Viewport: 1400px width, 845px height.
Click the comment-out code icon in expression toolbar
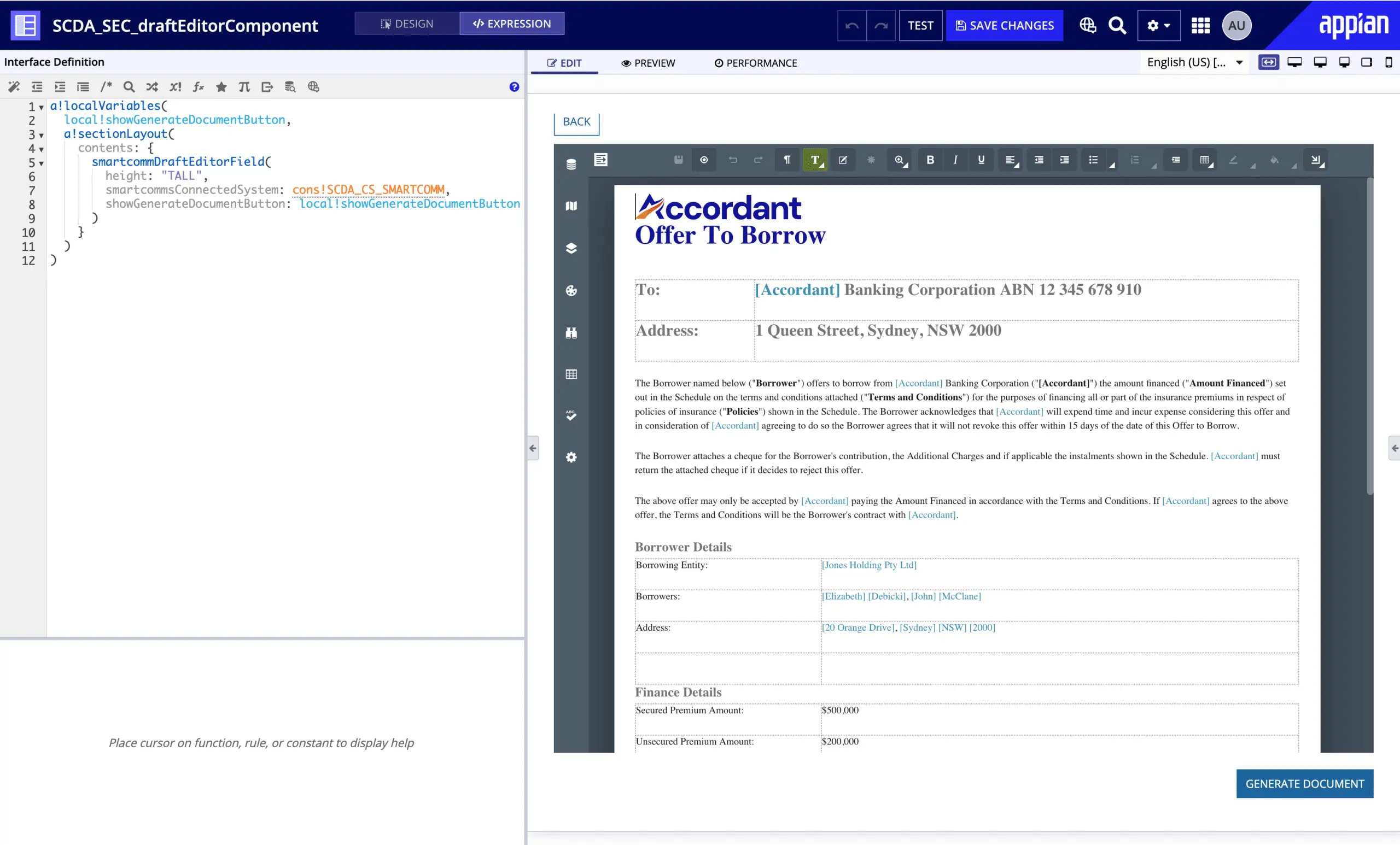click(x=106, y=87)
